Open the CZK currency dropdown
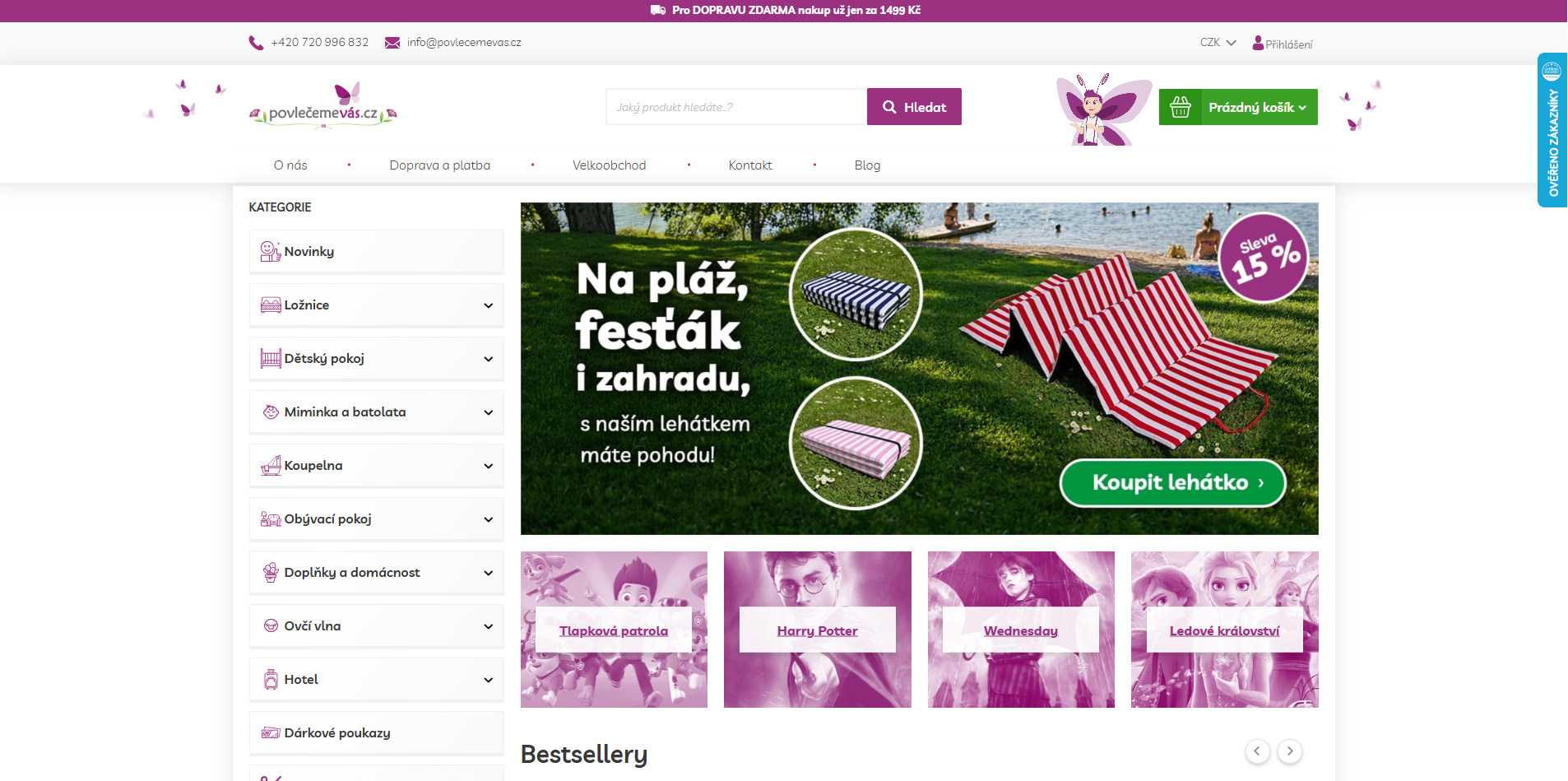The height and width of the screenshot is (781, 1568). coord(1218,43)
